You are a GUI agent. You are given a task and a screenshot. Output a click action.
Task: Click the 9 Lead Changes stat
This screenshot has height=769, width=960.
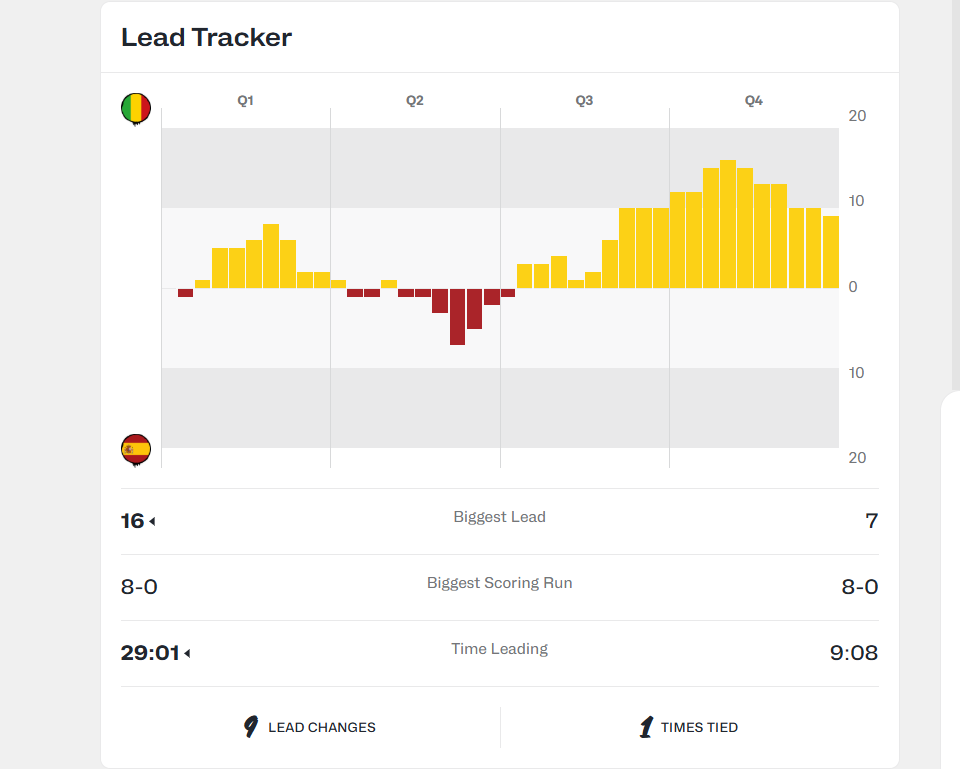coord(309,727)
